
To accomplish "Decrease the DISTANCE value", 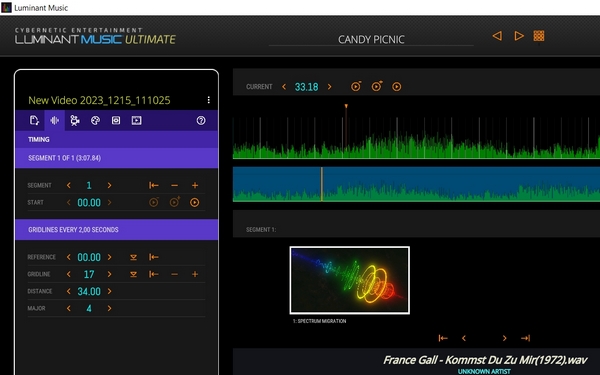I will (68, 291).
